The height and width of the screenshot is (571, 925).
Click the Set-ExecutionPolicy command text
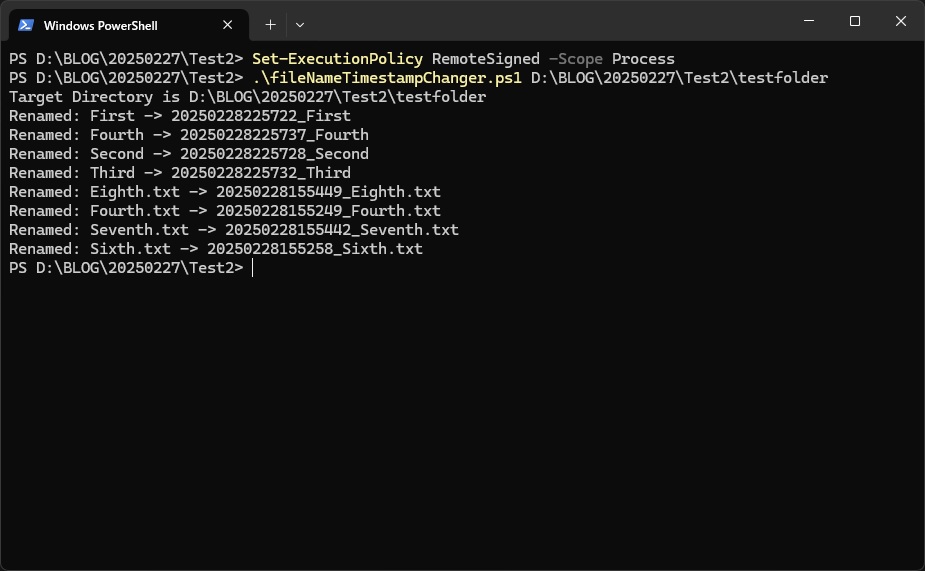pos(337,59)
